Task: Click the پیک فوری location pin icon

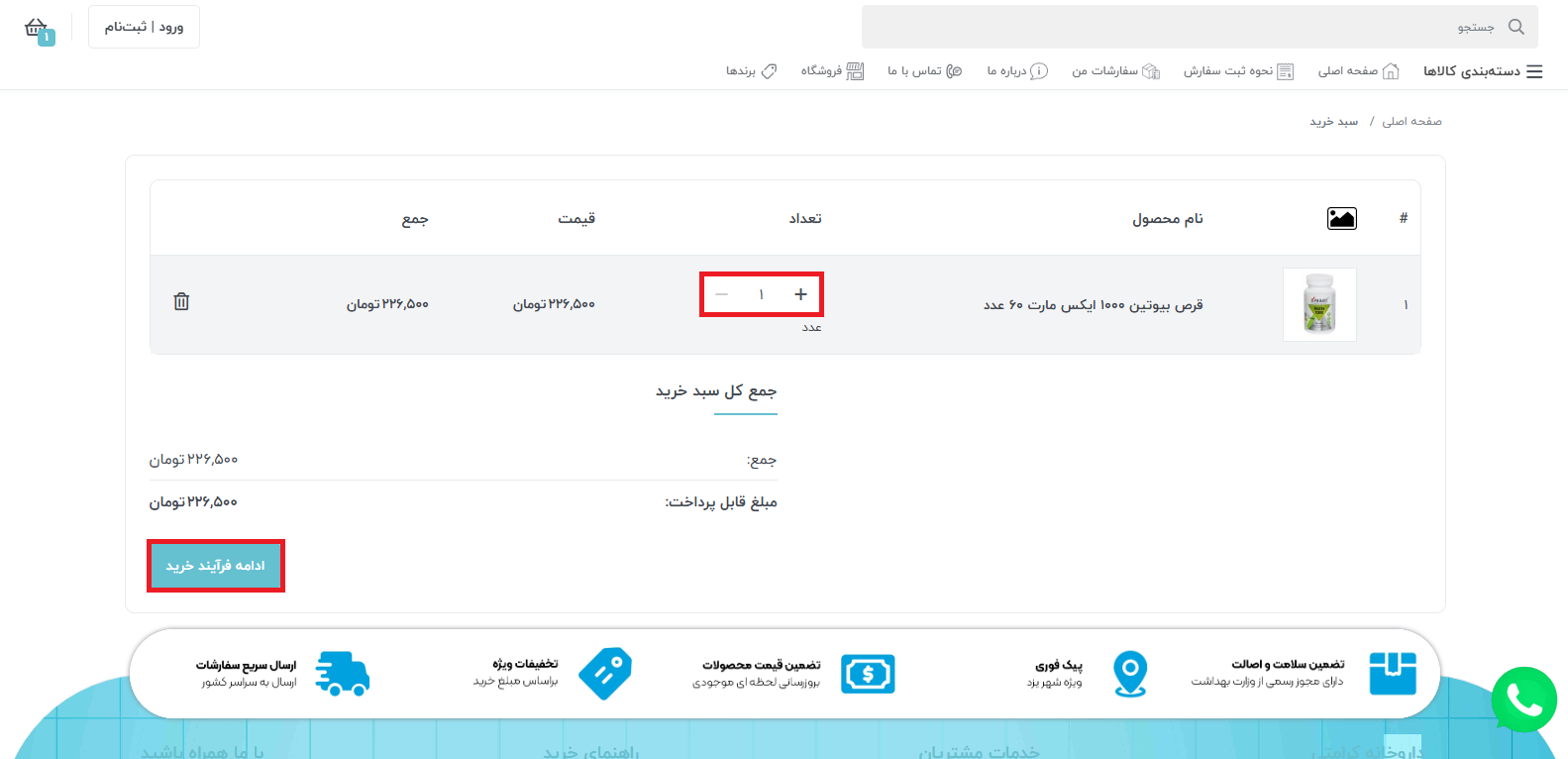Action: pos(1130,674)
